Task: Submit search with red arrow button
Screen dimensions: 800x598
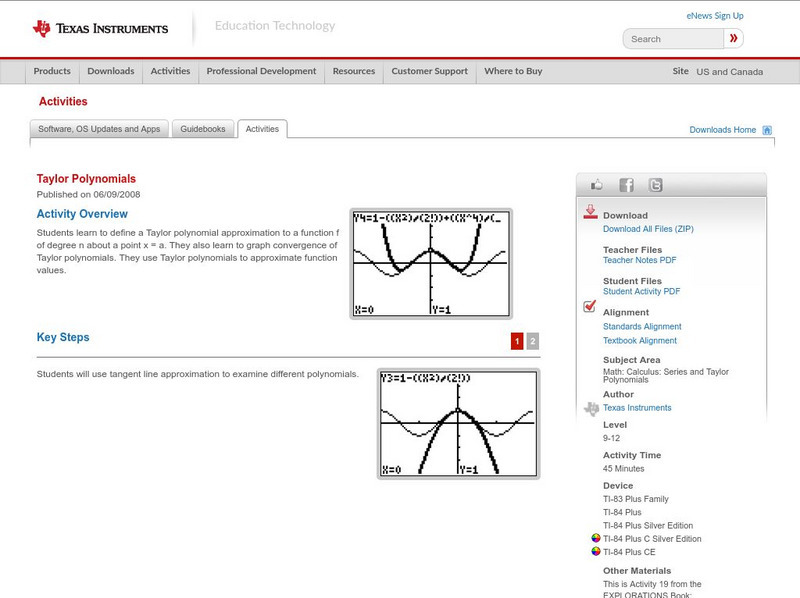Action: point(733,38)
